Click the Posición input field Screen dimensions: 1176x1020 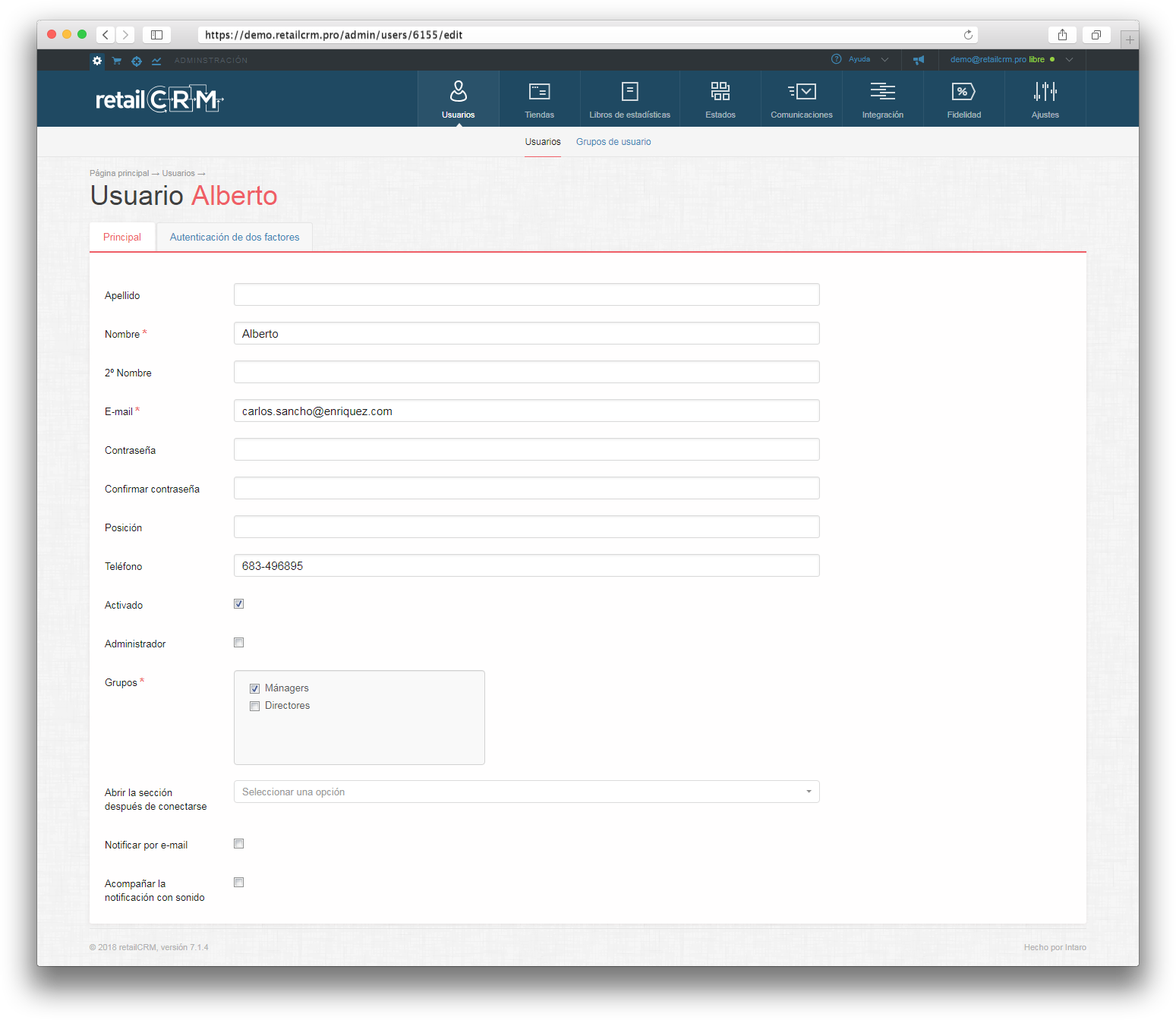[x=527, y=527]
